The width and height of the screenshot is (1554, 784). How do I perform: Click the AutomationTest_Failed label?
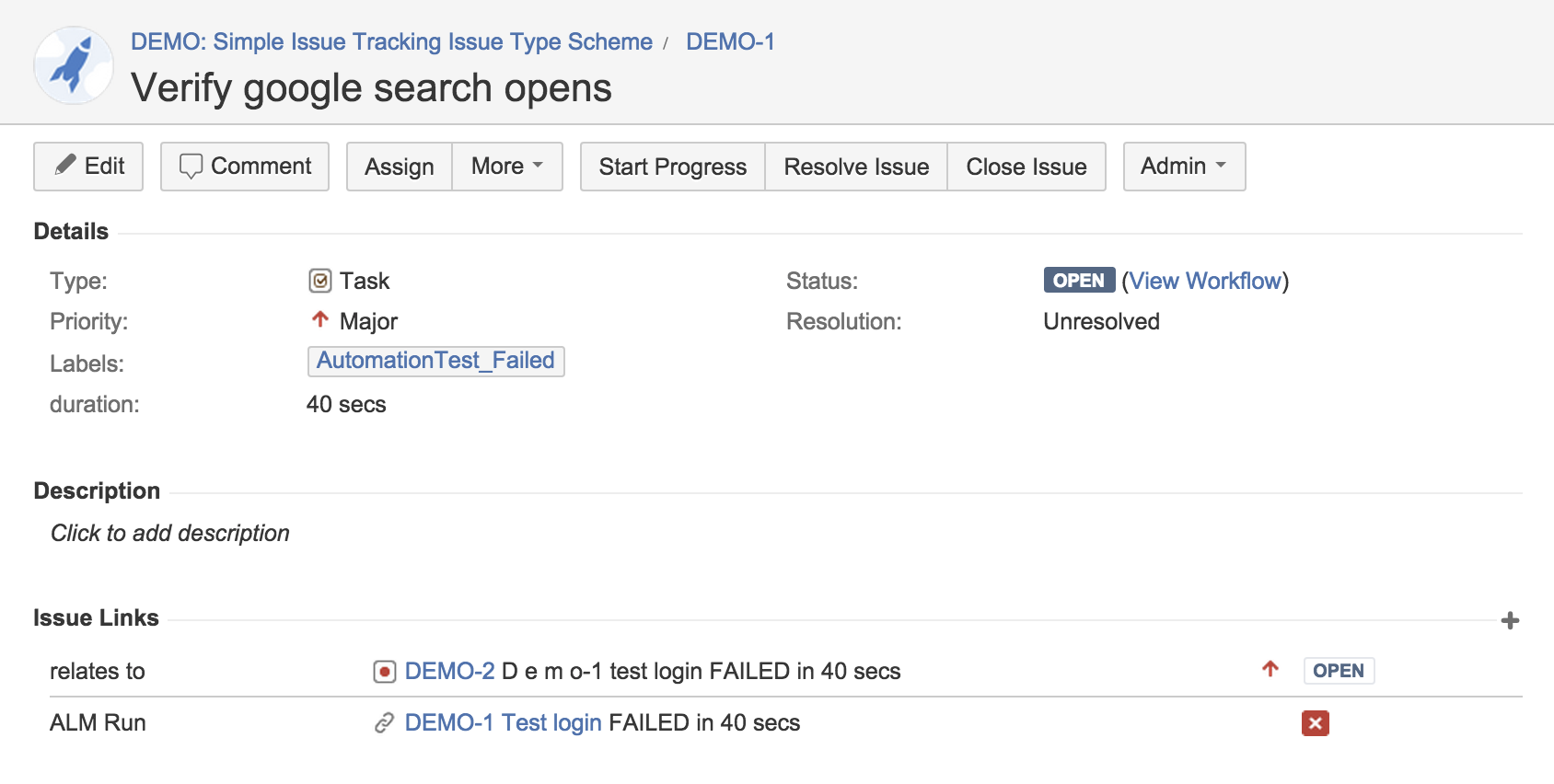tap(436, 361)
